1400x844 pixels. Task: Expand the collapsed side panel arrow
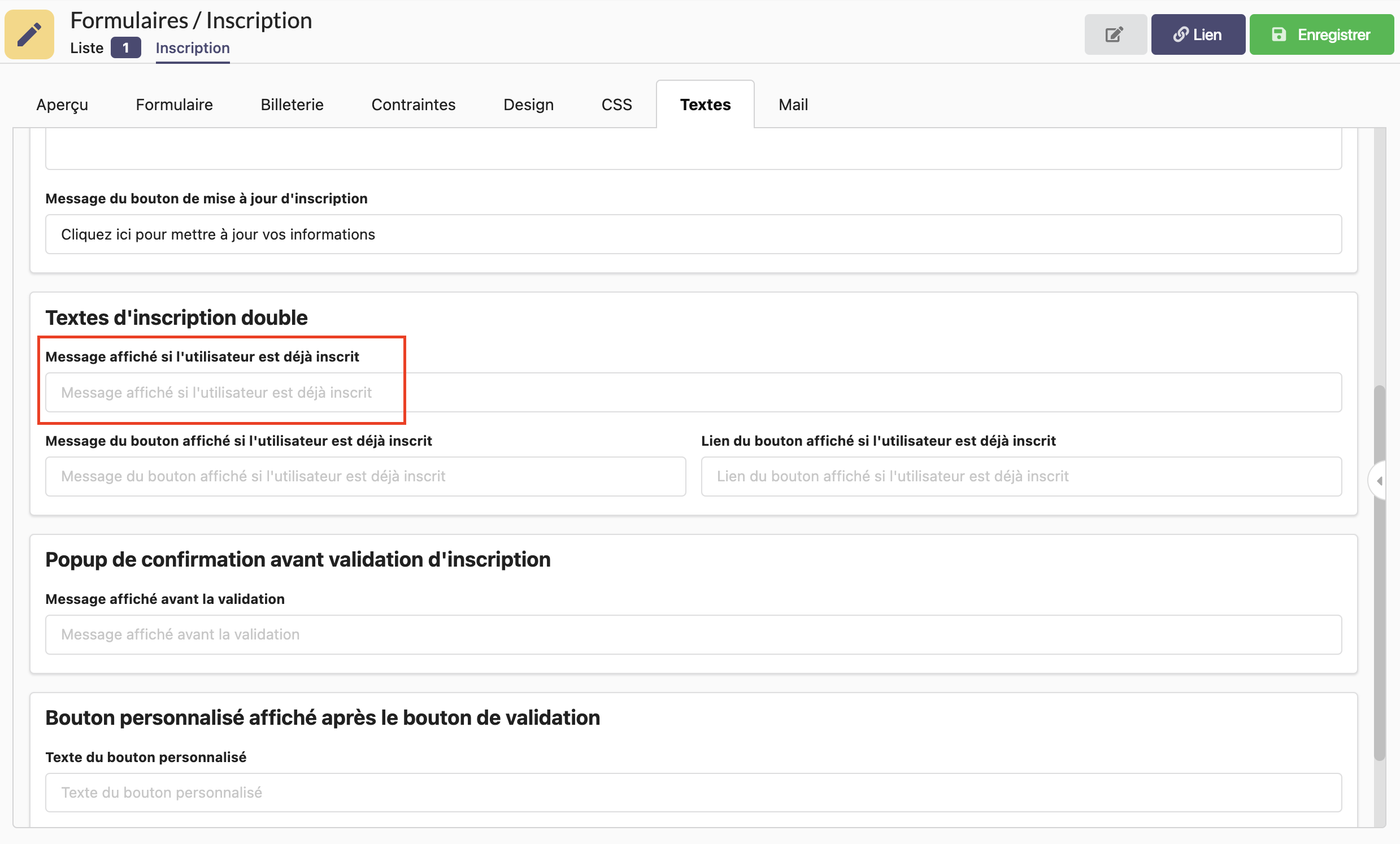pyautogui.click(x=1380, y=481)
